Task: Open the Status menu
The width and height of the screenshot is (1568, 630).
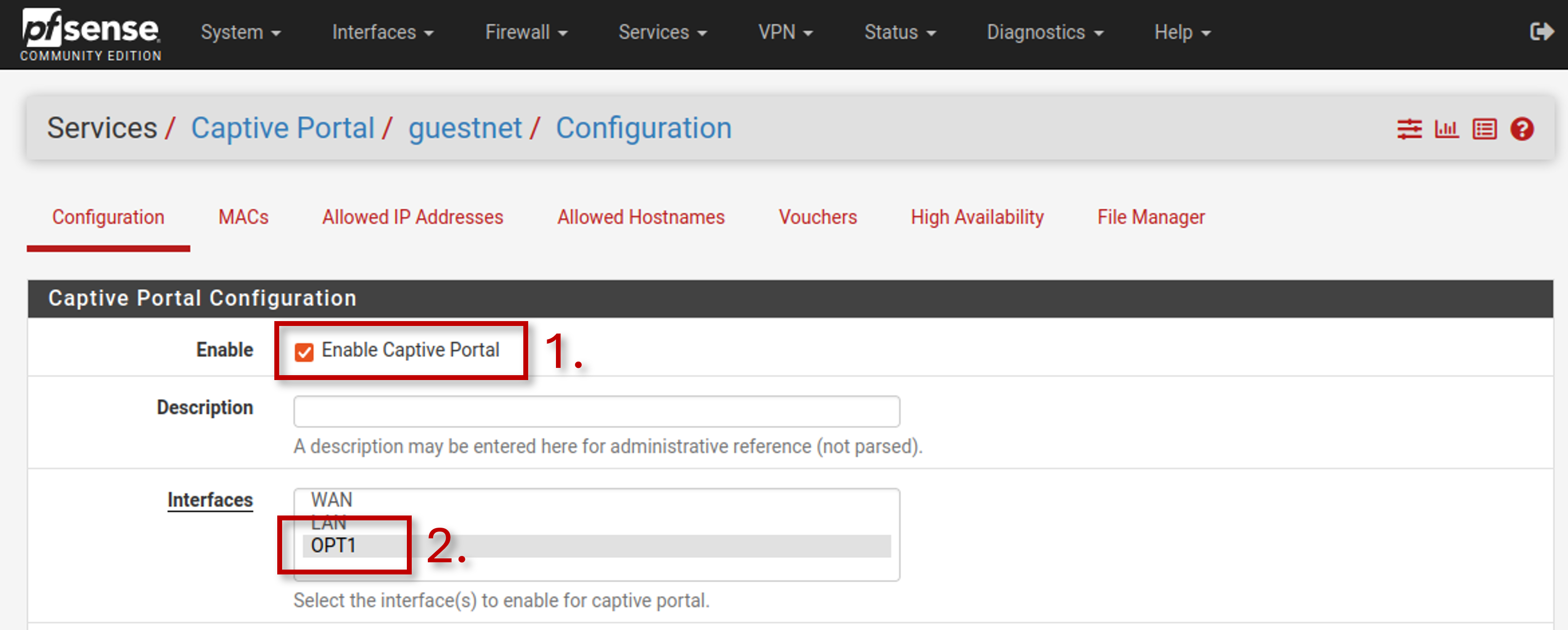Action: click(x=900, y=32)
